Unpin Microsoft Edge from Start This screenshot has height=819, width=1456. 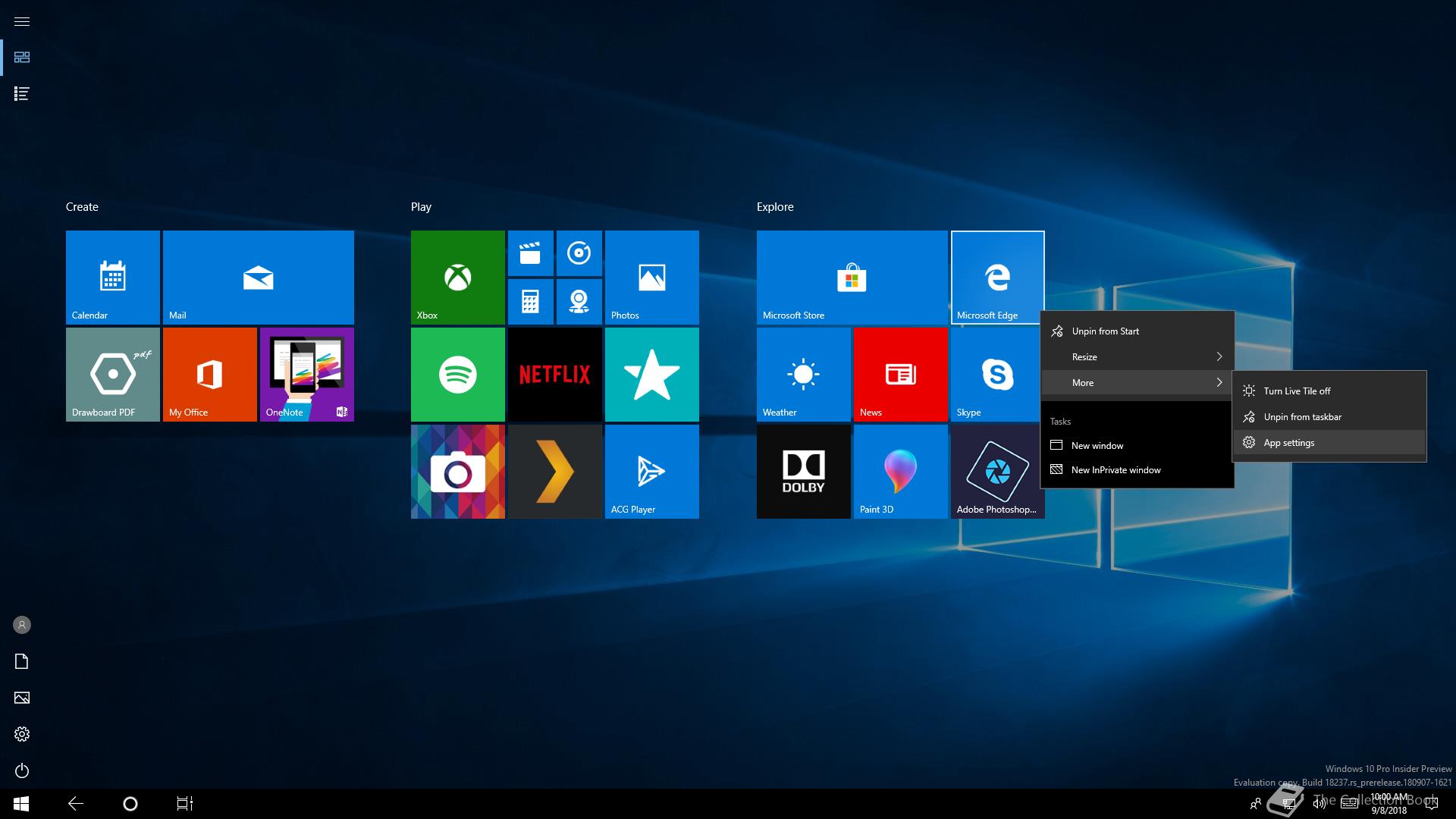(1105, 331)
